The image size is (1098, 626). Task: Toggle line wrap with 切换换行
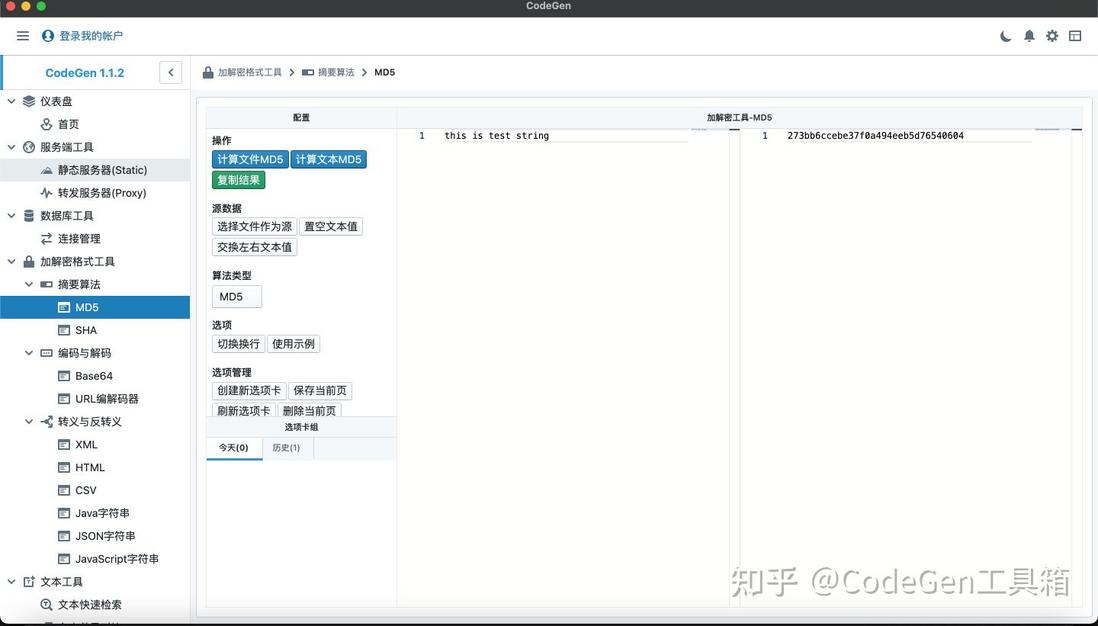click(238, 344)
